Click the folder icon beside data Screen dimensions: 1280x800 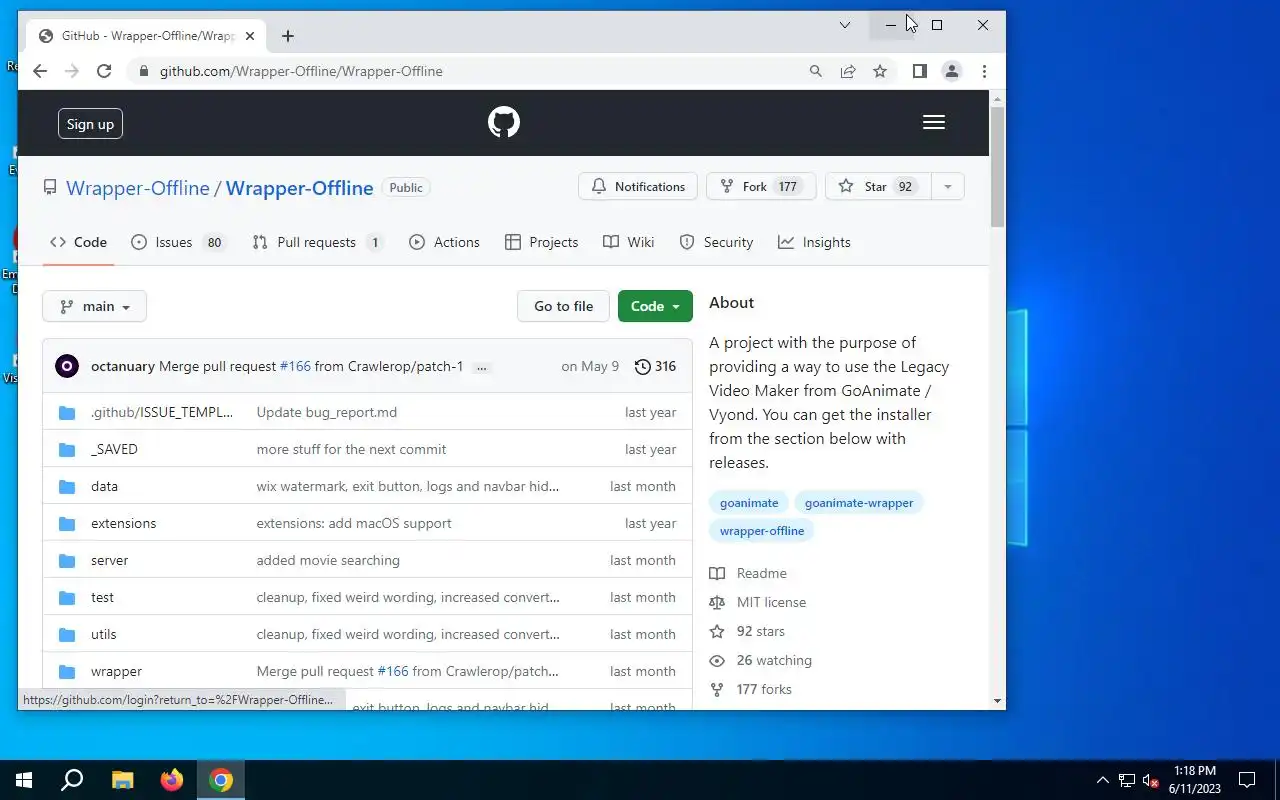(67, 486)
